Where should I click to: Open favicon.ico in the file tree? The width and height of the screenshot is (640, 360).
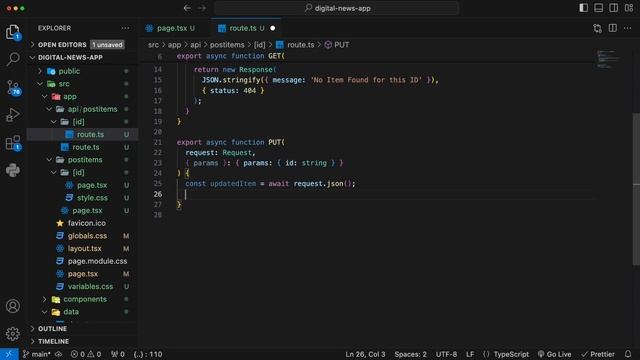click(x=82, y=223)
